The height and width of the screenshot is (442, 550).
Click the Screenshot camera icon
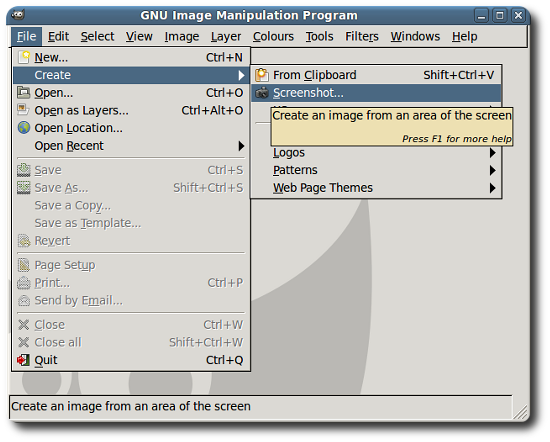click(262, 93)
